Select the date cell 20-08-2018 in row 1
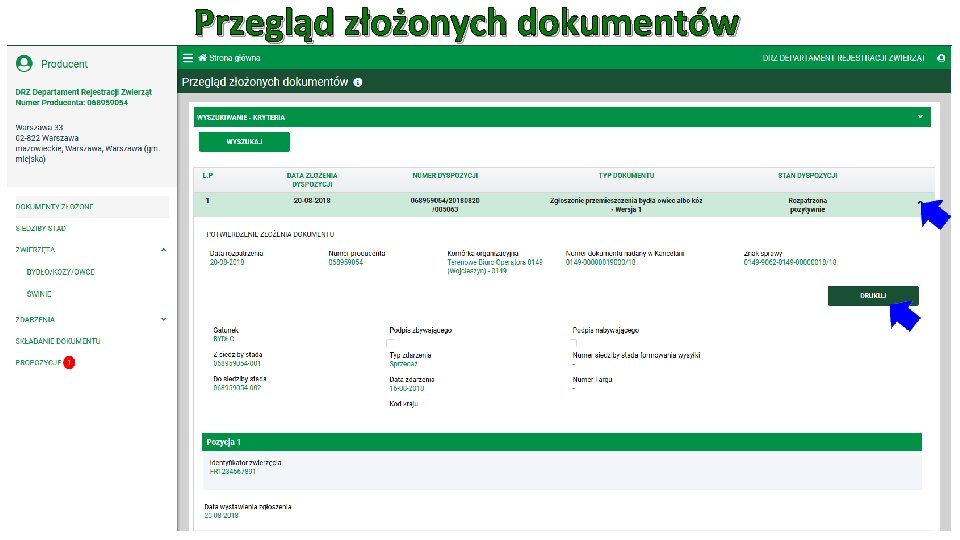The image size is (960, 540). [x=312, y=201]
